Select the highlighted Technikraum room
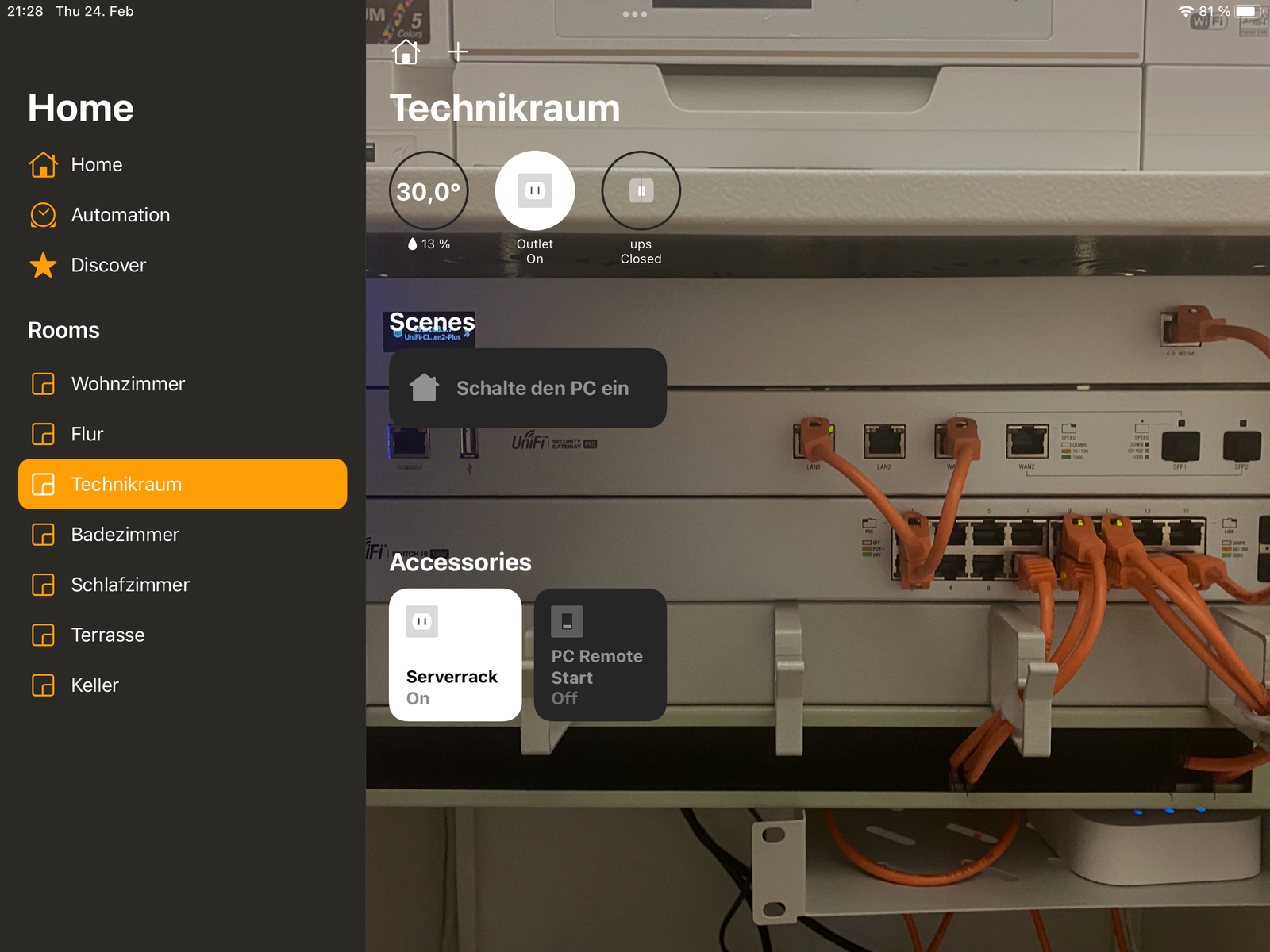 [183, 484]
